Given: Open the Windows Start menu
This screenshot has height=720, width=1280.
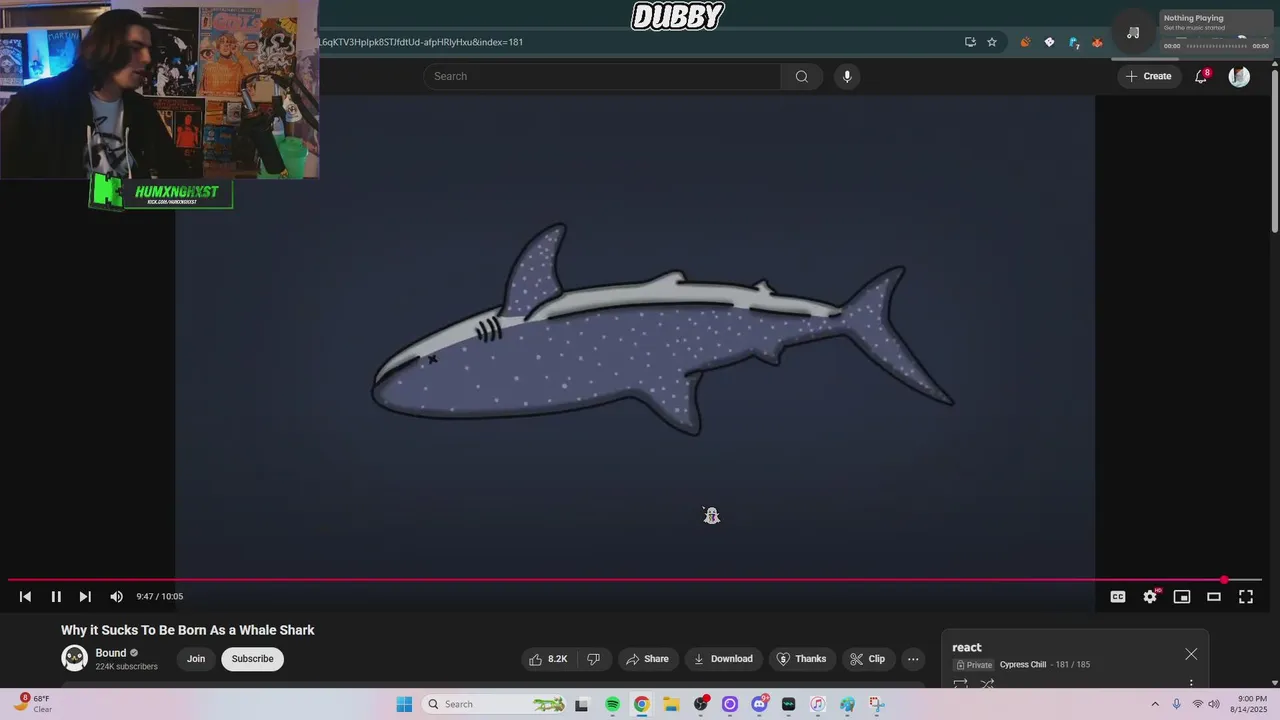Looking at the screenshot, I should (404, 704).
